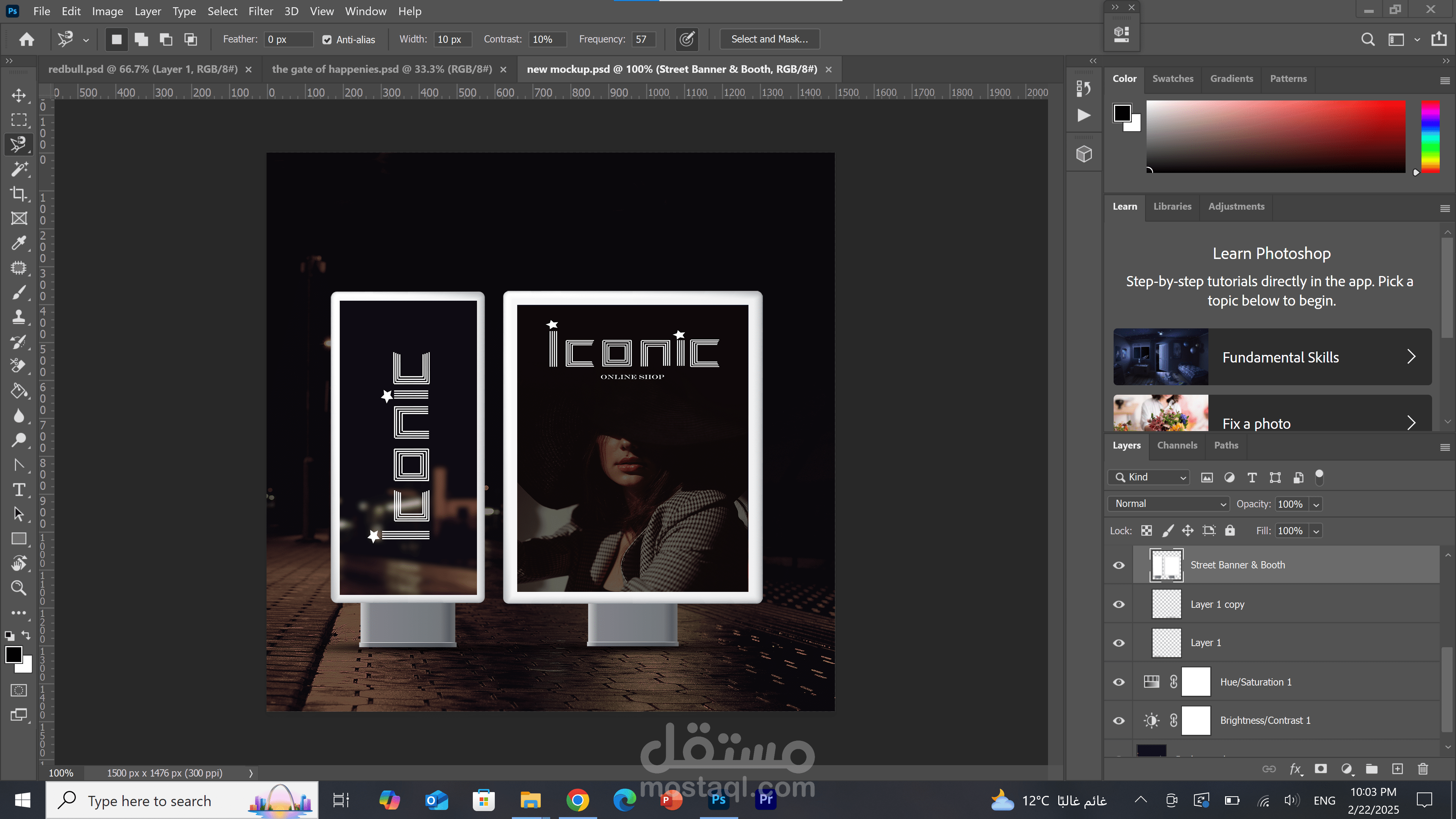Viewport: 1456px width, 819px height.
Task: Click the delete layer trash icon
Action: [x=1423, y=769]
